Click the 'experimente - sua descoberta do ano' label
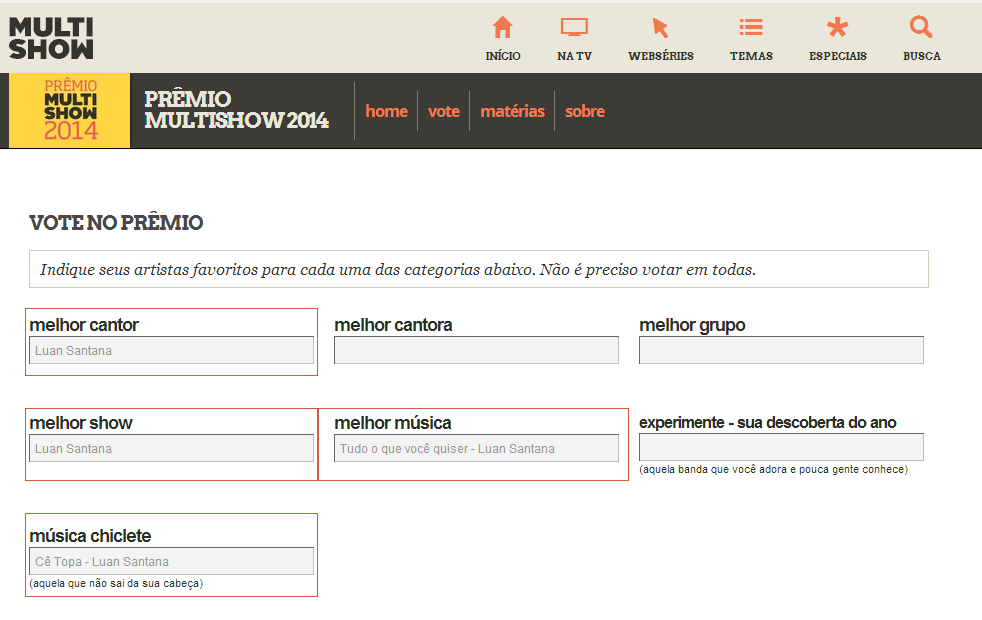This screenshot has width=982, height=620. pyautogui.click(x=768, y=423)
